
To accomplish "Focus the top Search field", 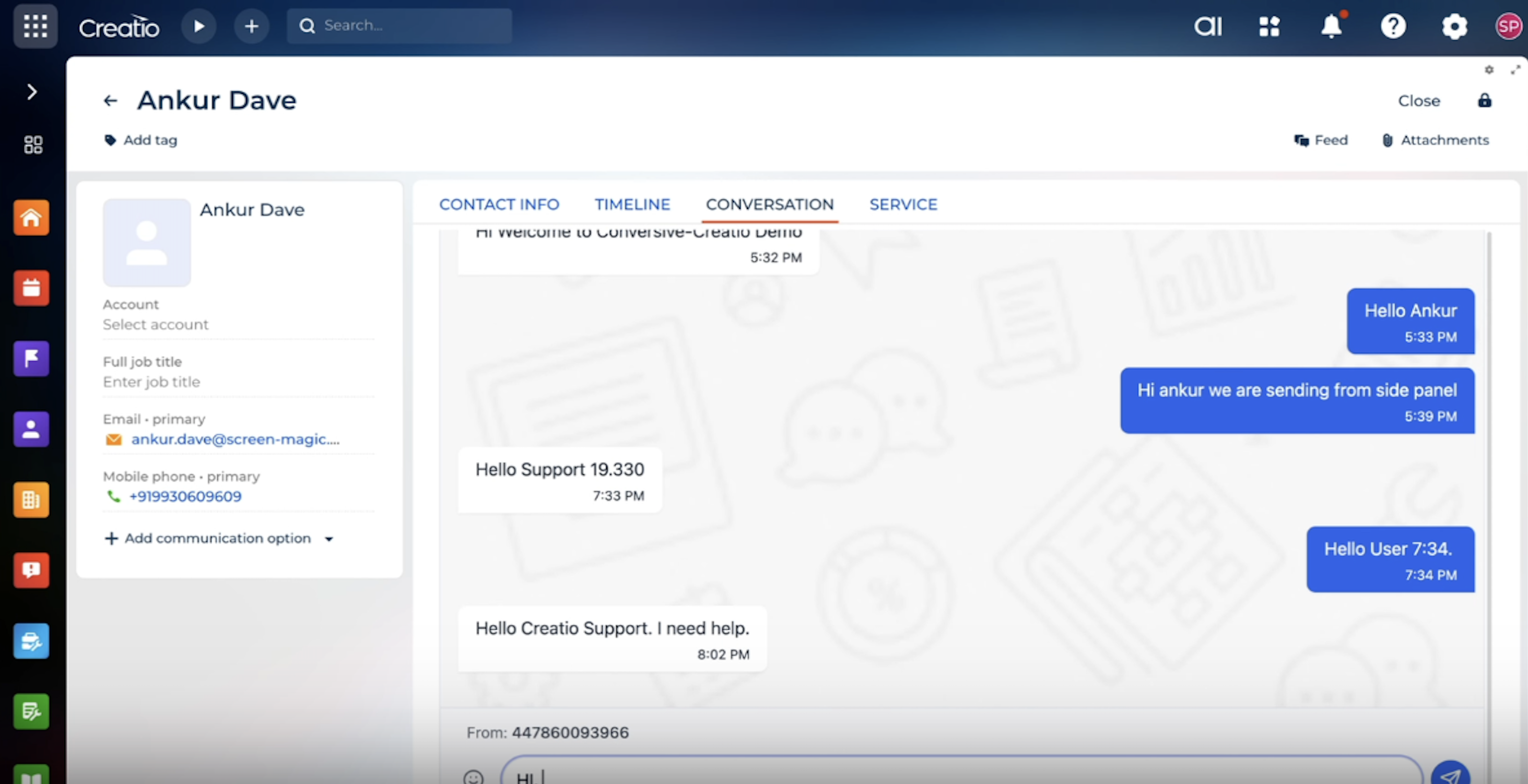I will [399, 26].
